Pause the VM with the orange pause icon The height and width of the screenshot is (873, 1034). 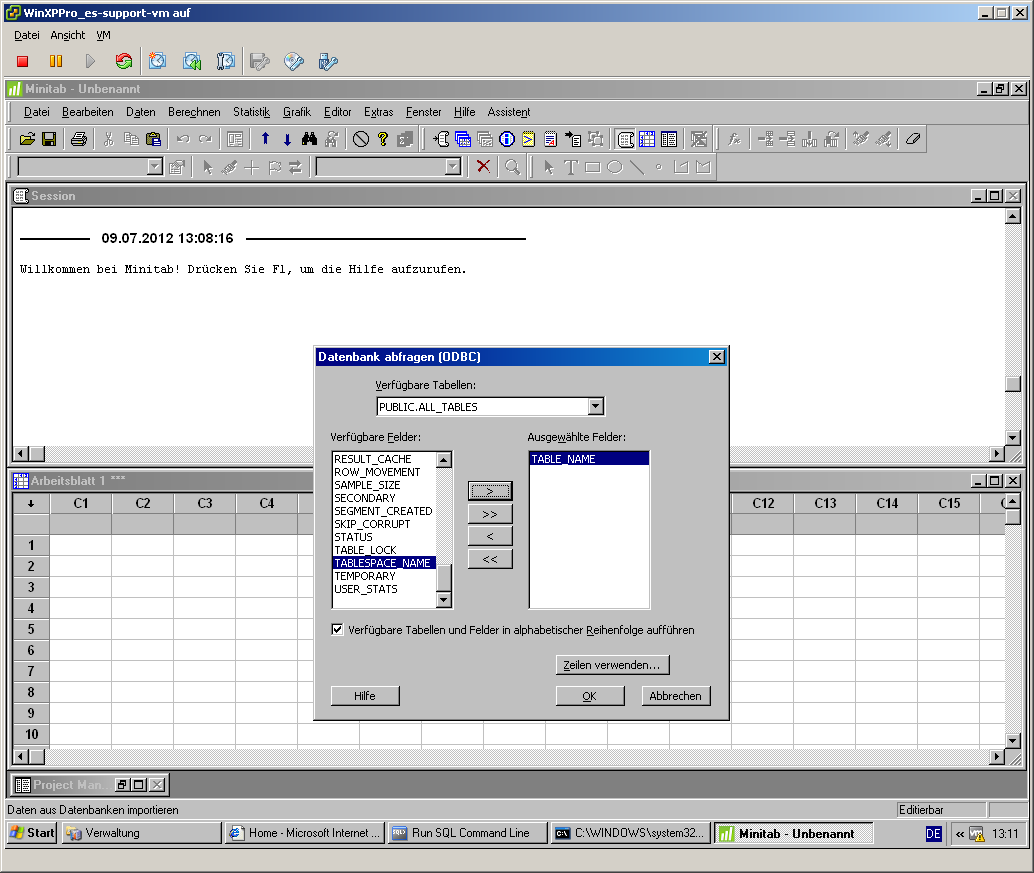(56, 61)
